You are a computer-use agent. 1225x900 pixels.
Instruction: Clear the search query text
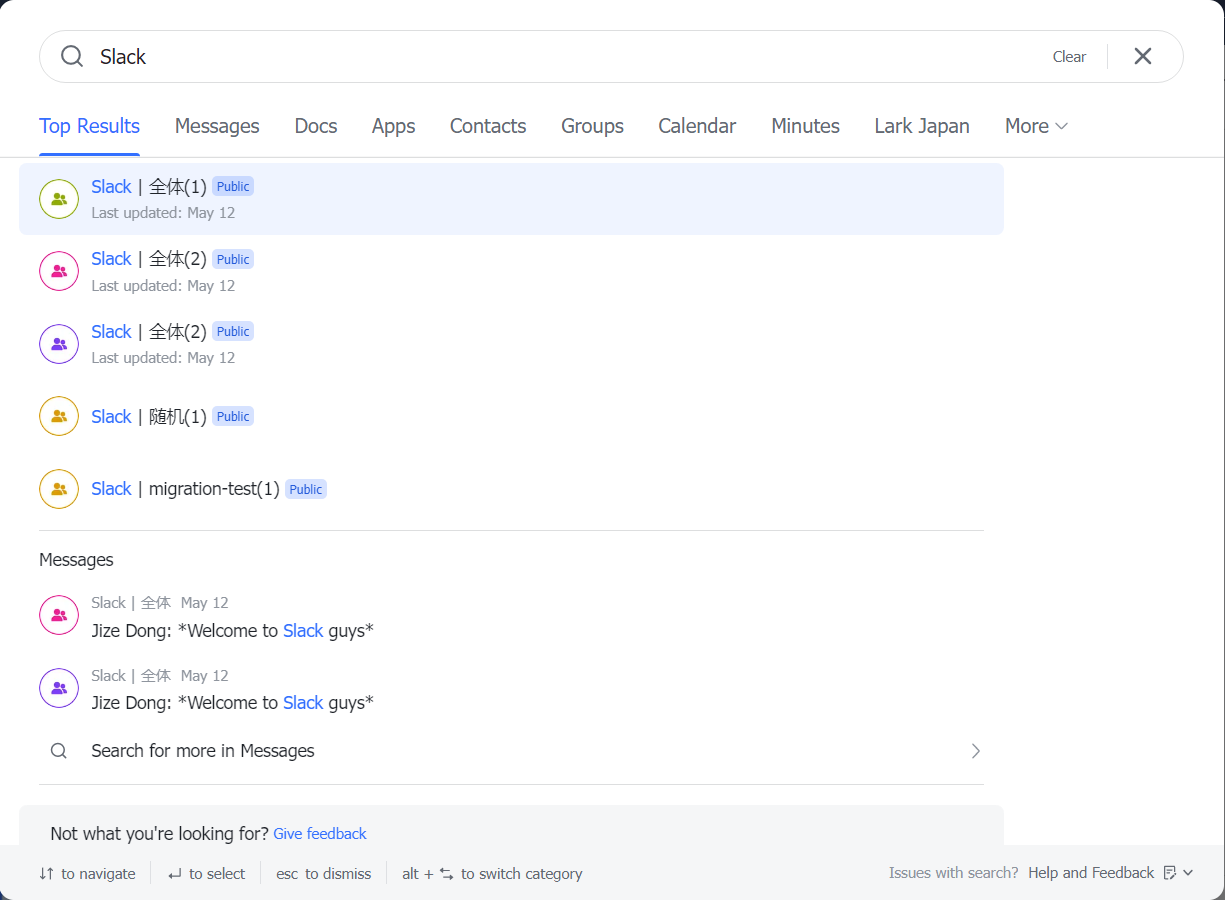[1069, 57]
